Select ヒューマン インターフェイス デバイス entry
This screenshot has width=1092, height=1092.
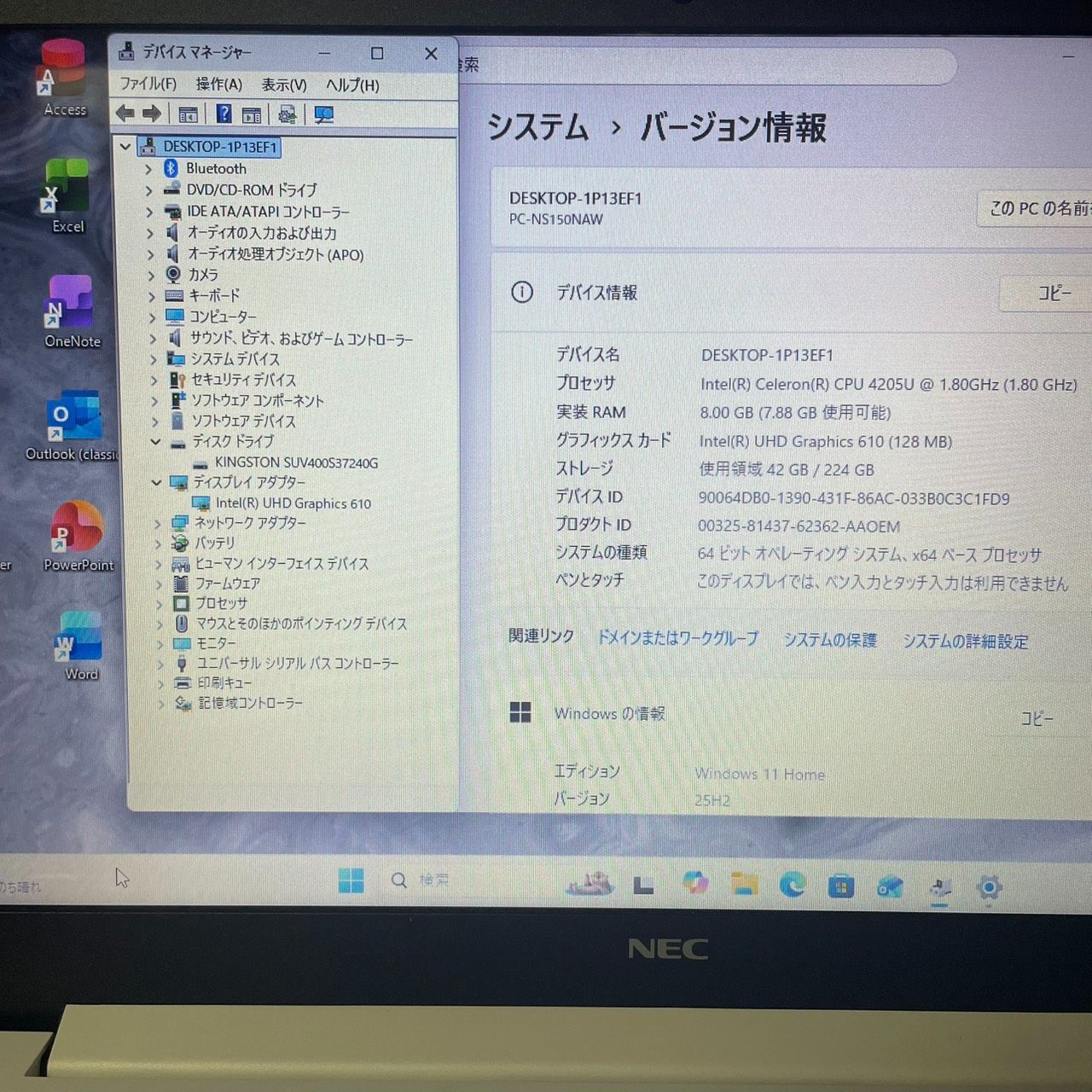pyautogui.click(x=282, y=564)
